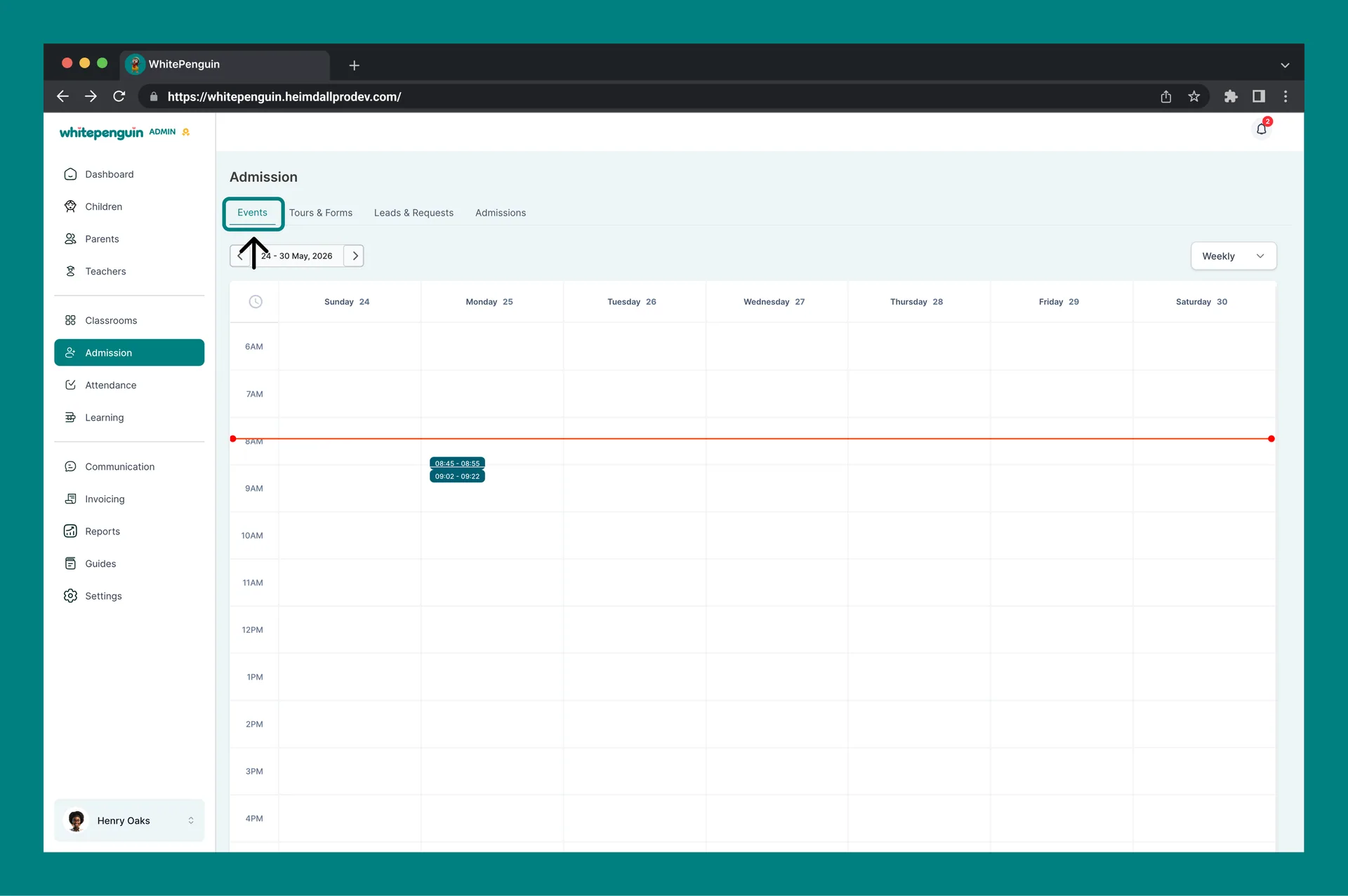Viewport: 1348px width, 896px height.
Task: Click the Parents people icon
Action: click(70, 239)
